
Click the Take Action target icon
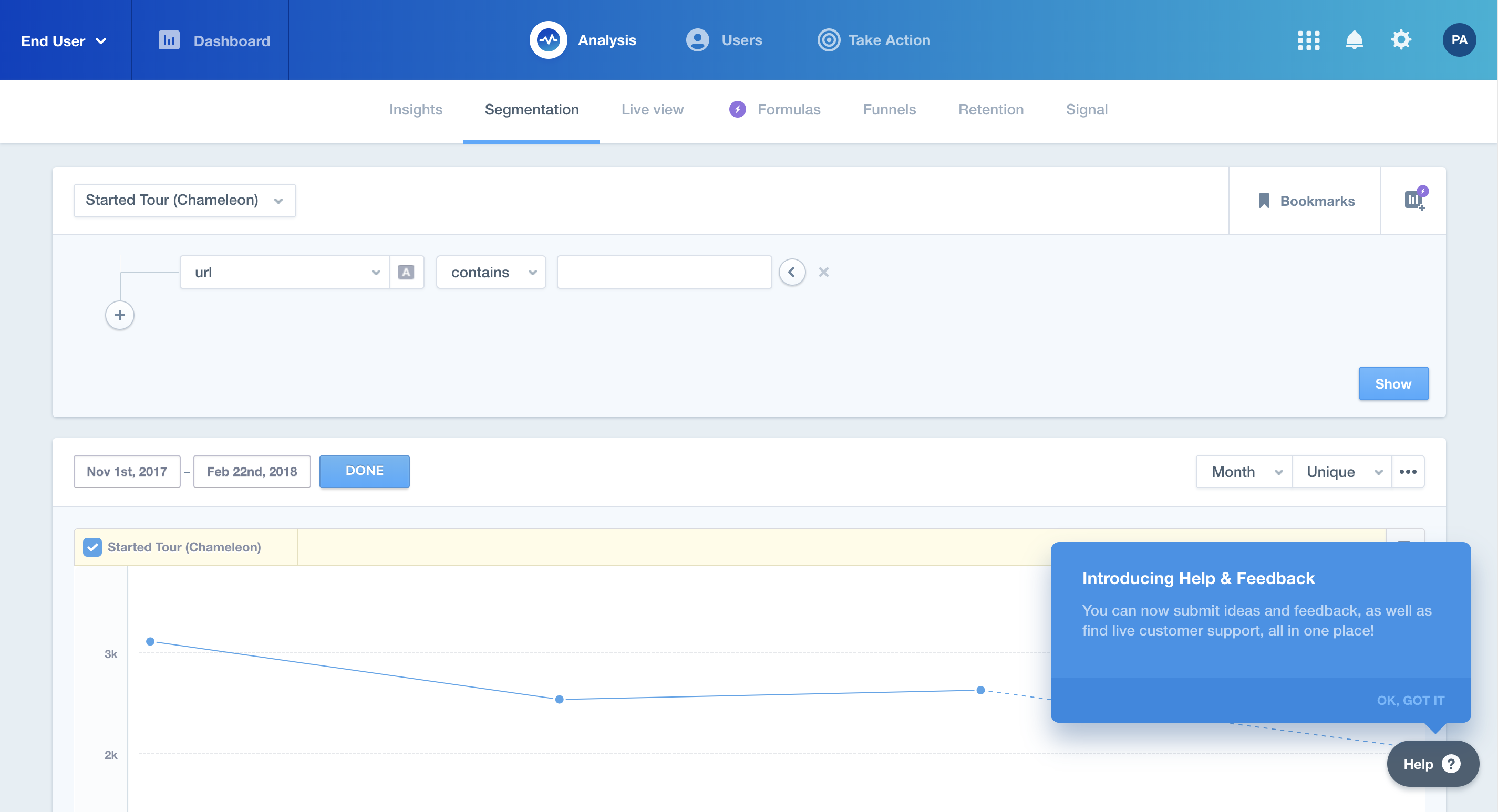point(829,40)
